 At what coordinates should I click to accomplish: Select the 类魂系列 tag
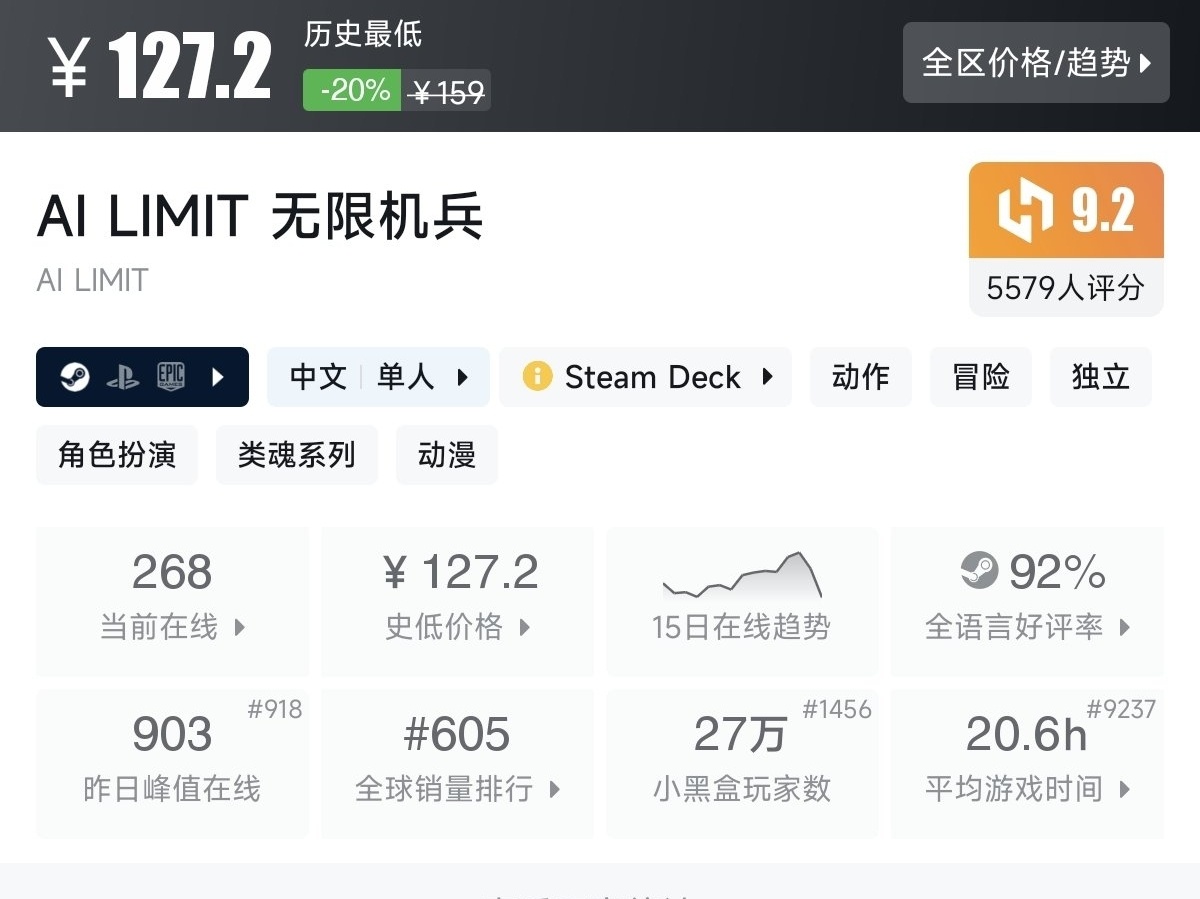pyautogui.click(x=297, y=455)
